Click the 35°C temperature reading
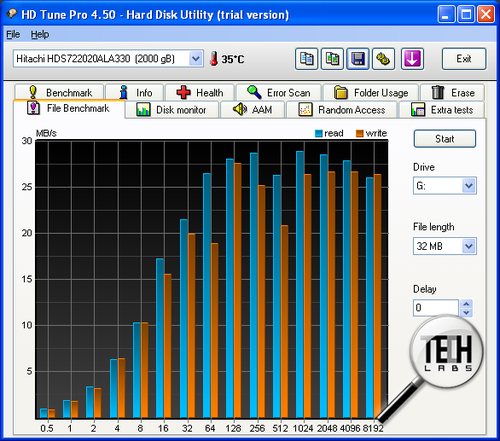500x441 pixels. point(233,59)
